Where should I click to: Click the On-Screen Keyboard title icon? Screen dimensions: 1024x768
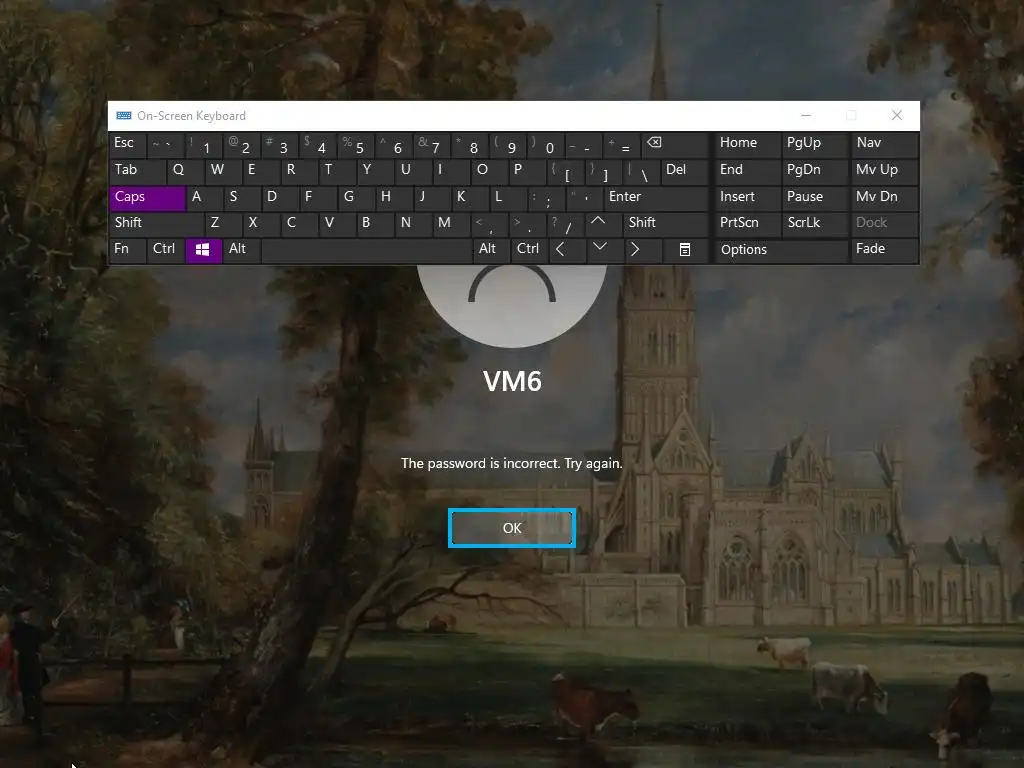pyautogui.click(x=123, y=116)
